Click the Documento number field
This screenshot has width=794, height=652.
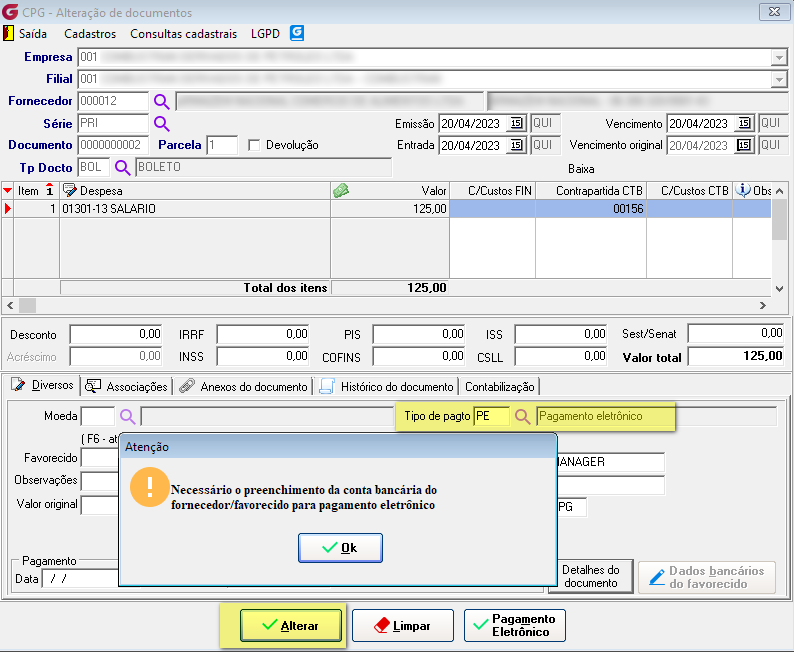click(113, 145)
